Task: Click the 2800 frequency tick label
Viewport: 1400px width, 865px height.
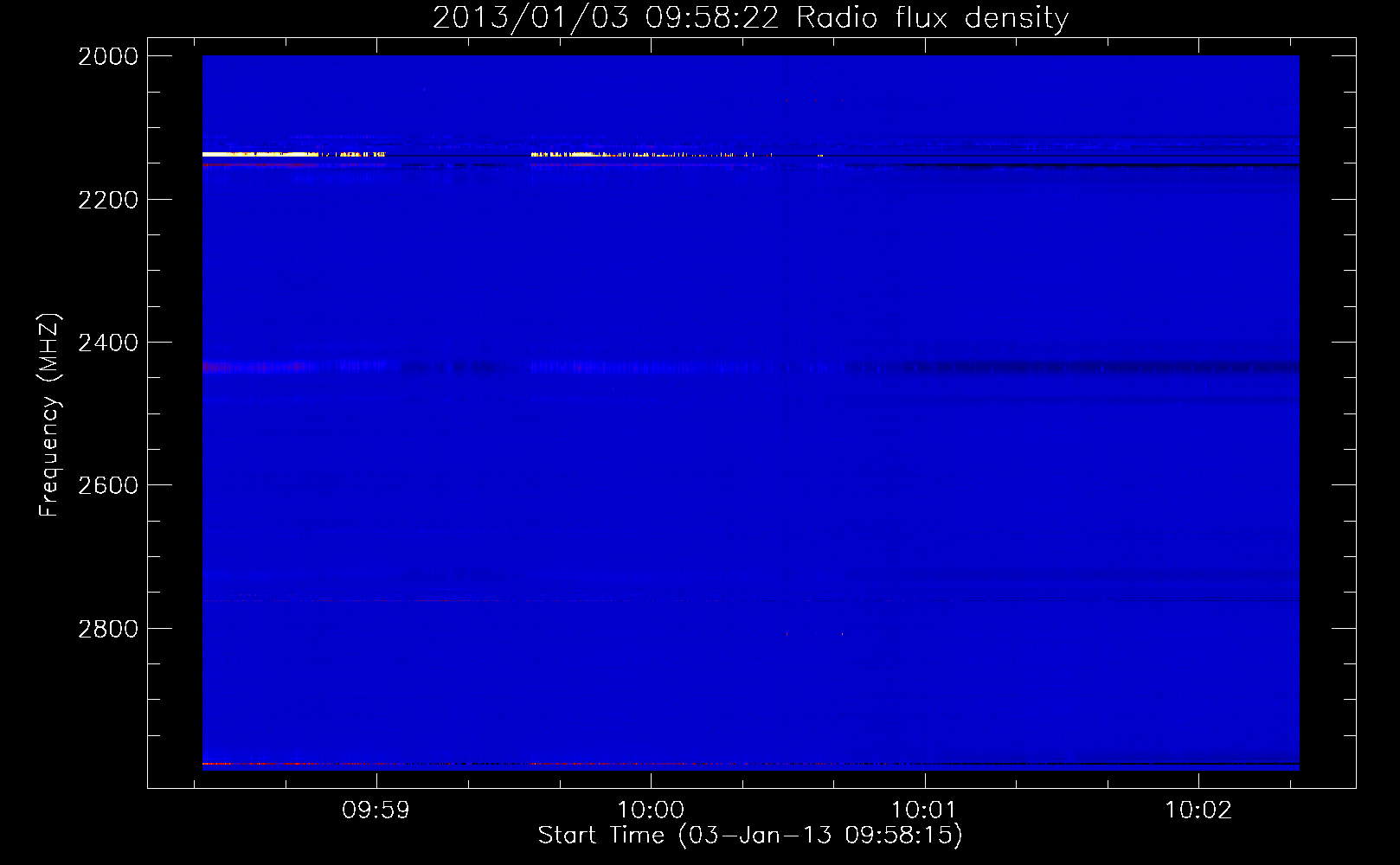Action: point(108,629)
